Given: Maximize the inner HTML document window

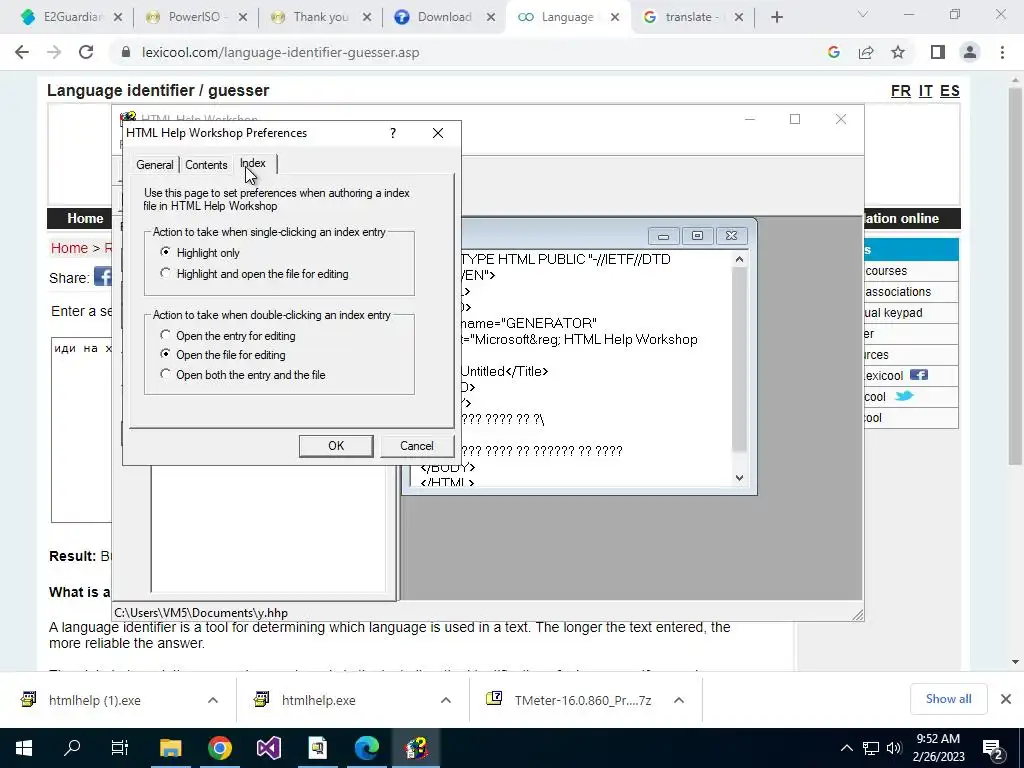Looking at the screenshot, I should pos(697,236).
